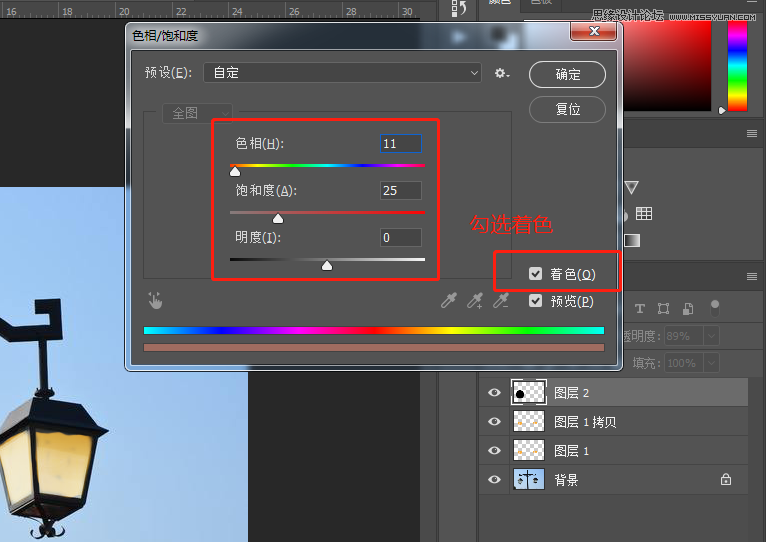Screen dimensions: 766x542
Task: Click the shape layer filter icon
Action: click(x=663, y=308)
